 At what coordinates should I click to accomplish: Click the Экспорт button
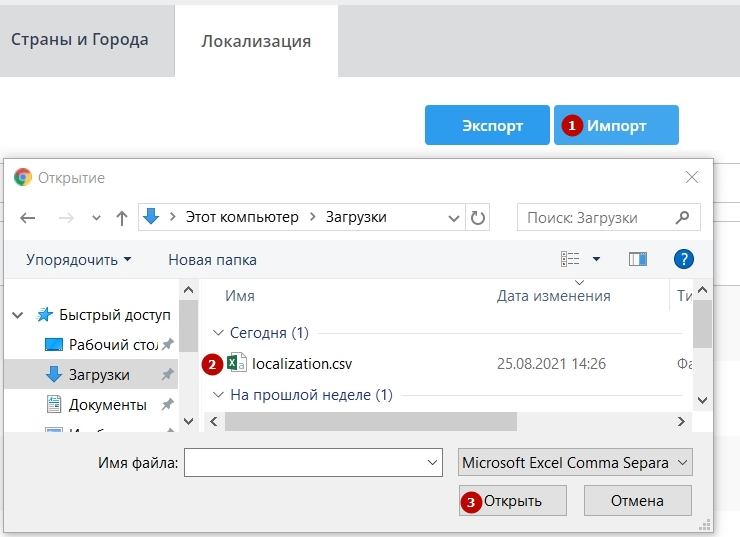487,126
